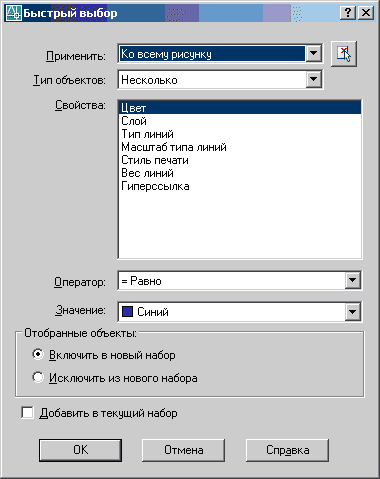Image resolution: width=380 pixels, height=479 pixels.
Task: Select the Тип линий property
Action: (240, 134)
